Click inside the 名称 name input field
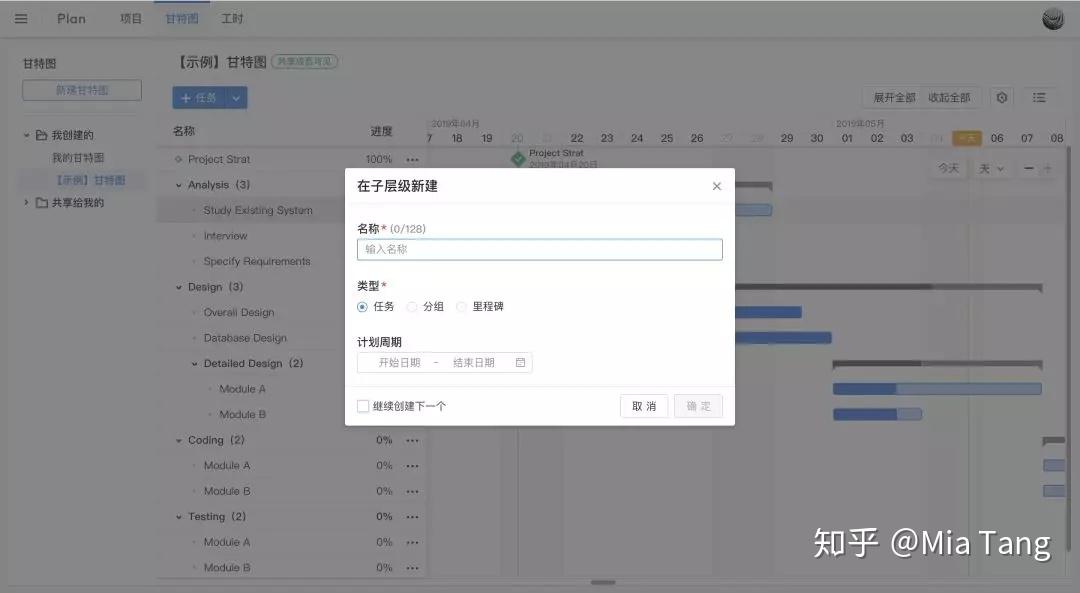1080x593 pixels. [x=540, y=249]
